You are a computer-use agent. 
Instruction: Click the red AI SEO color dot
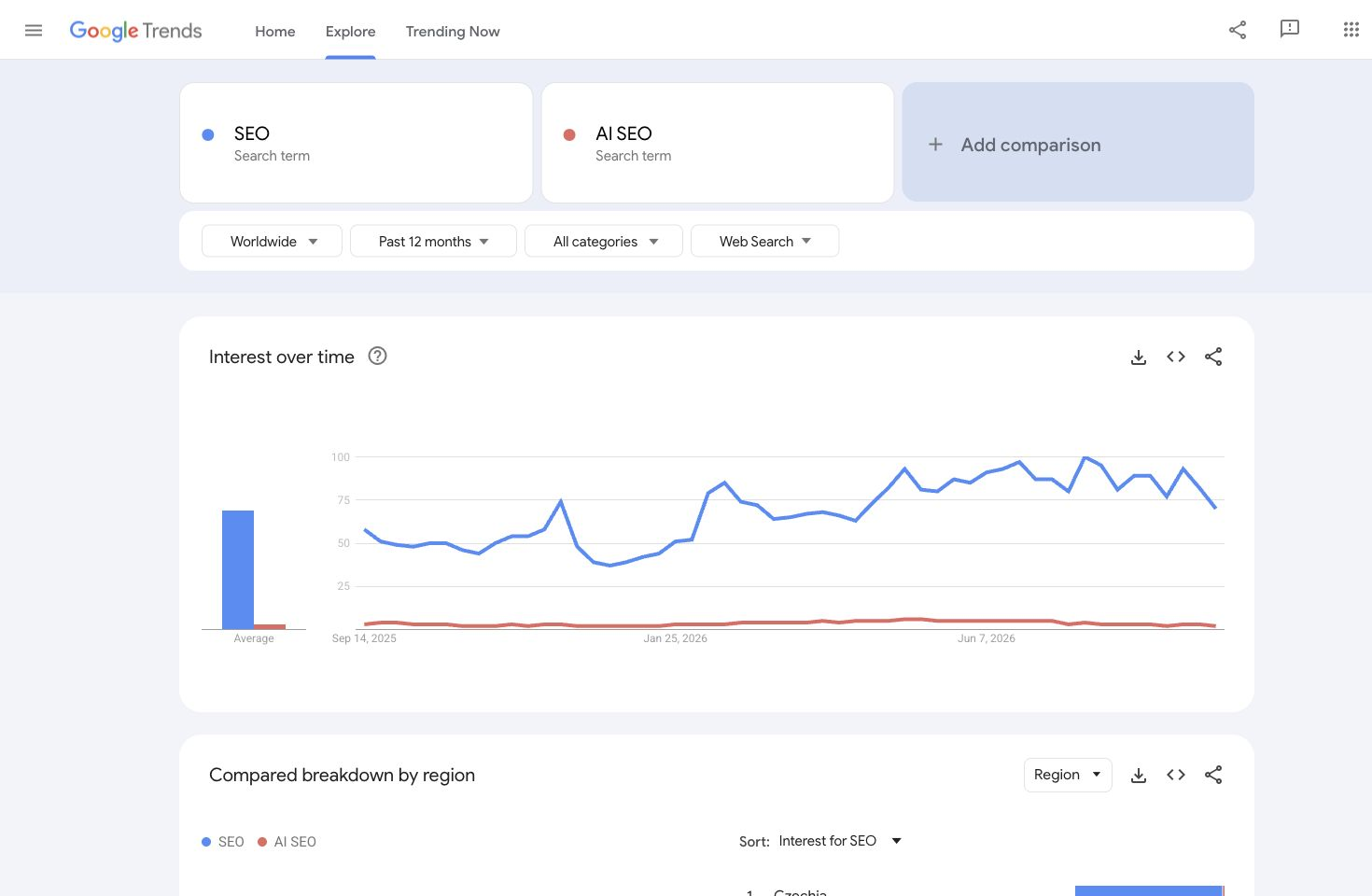pyautogui.click(x=569, y=134)
